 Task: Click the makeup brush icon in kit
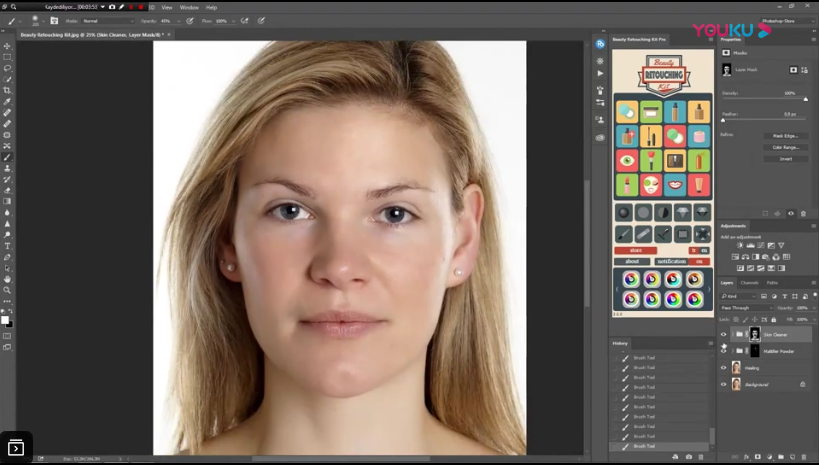click(651, 160)
